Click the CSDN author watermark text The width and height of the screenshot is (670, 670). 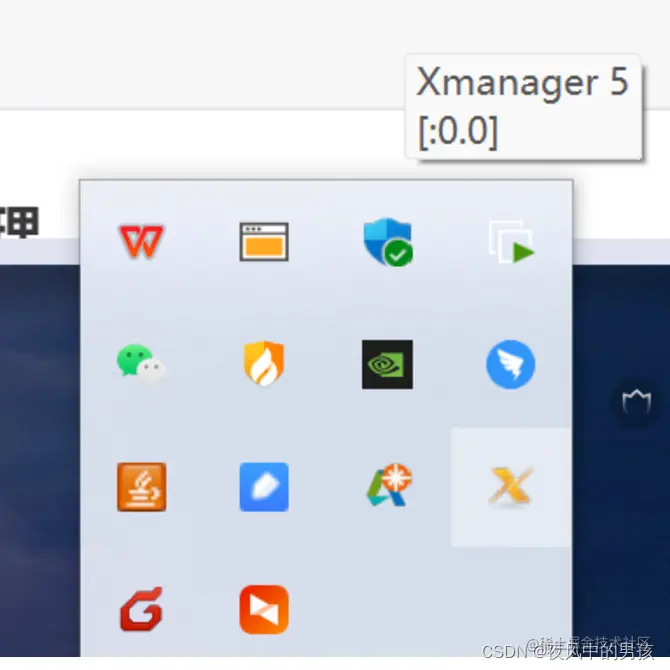click(568, 651)
